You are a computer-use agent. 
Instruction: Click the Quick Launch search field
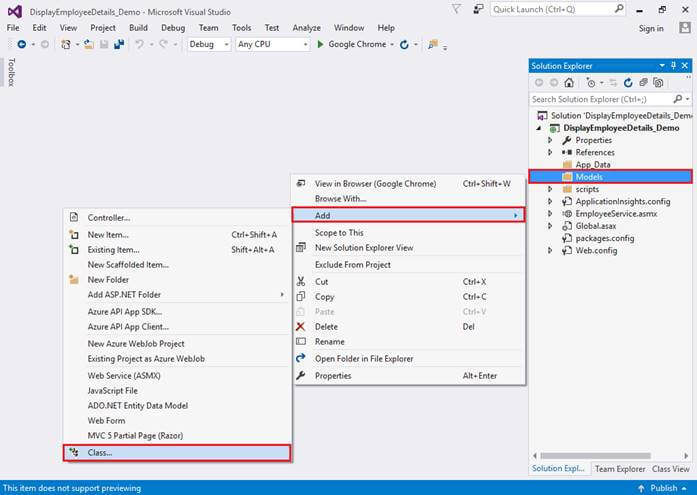[558, 9]
